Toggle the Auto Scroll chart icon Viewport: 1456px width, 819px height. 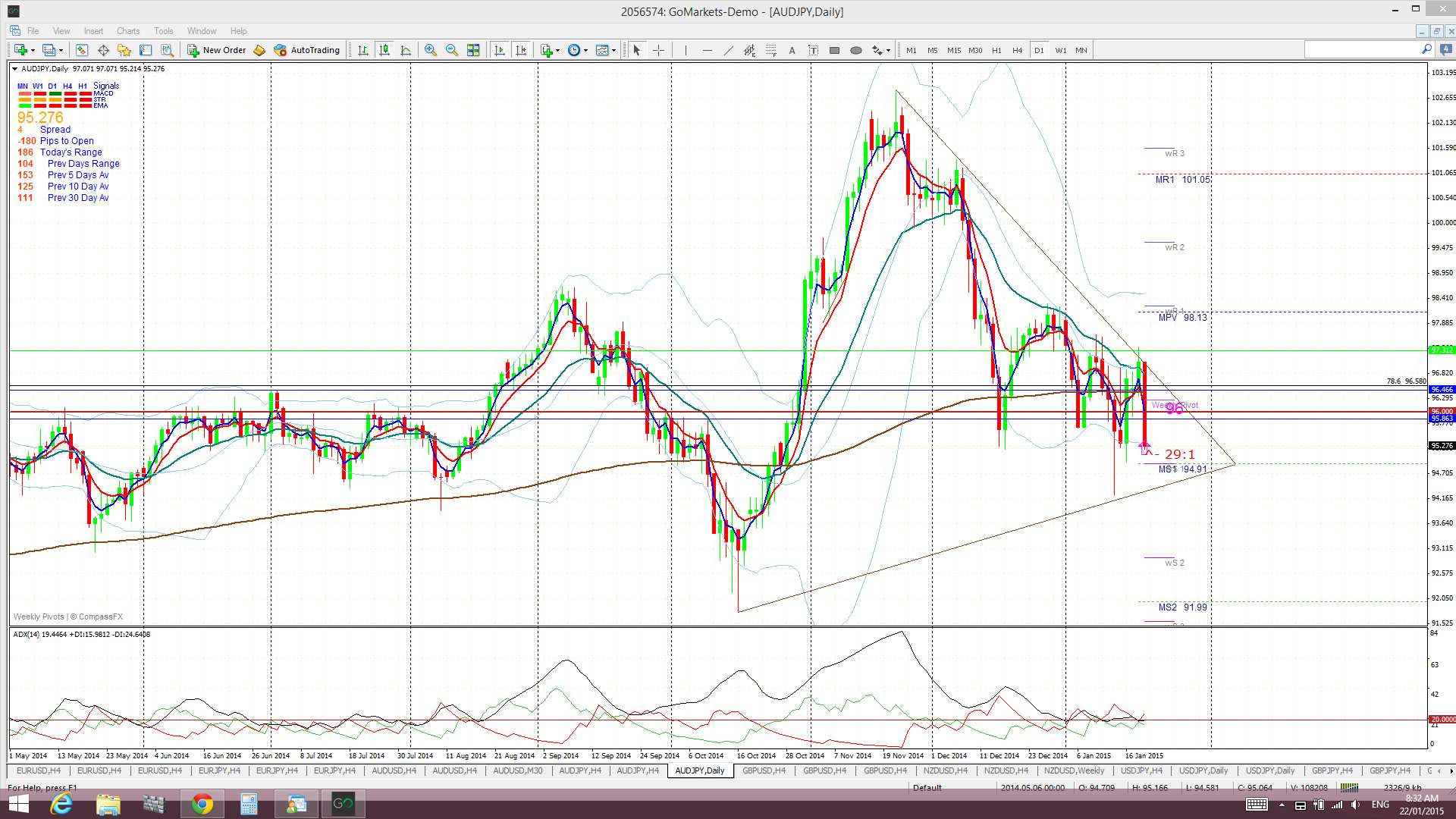point(499,50)
